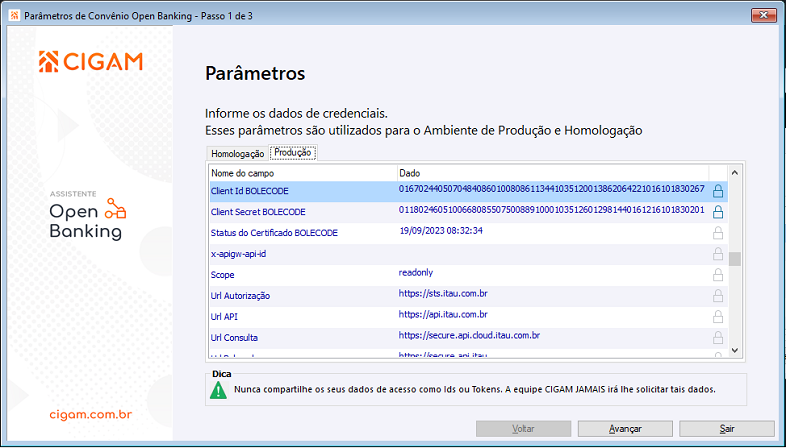This screenshot has width=786, height=448.
Task: Click the https://secure.api.cloud.itau.com.br value
Action: point(469,335)
